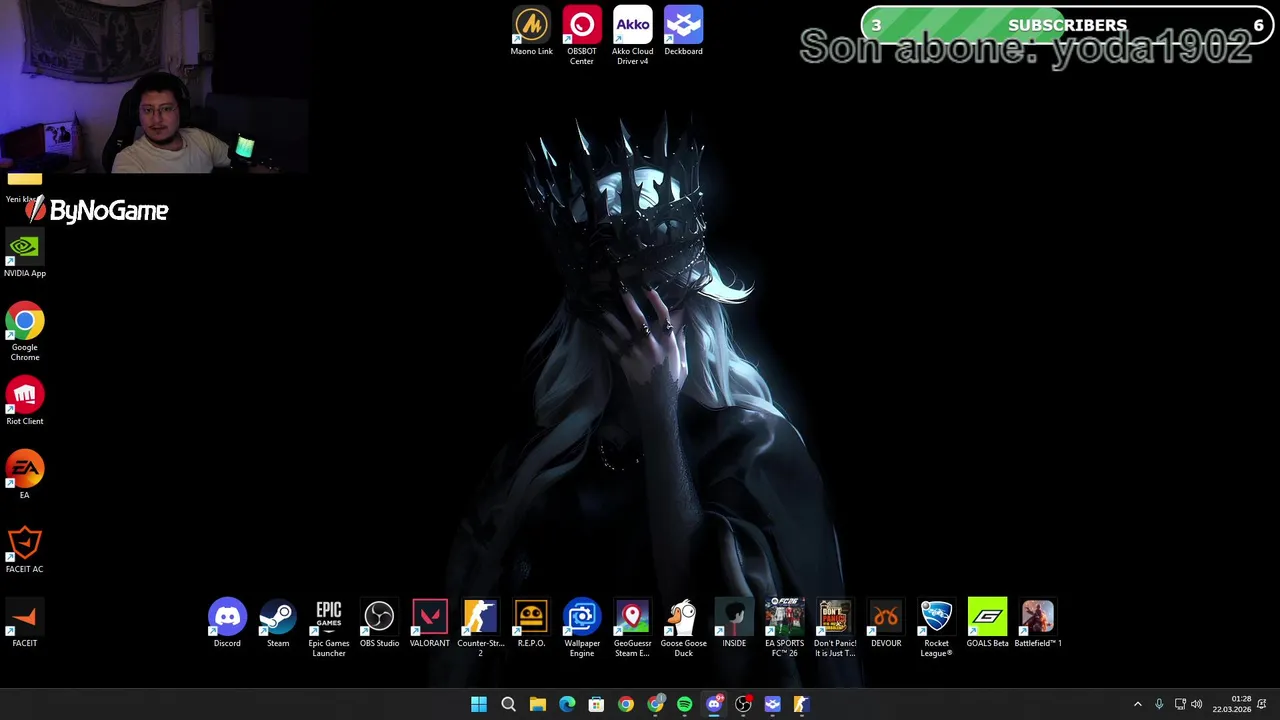Launch the NVIDIA App desktop icon
The height and width of the screenshot is (720, 1280).
coord(25,254)
